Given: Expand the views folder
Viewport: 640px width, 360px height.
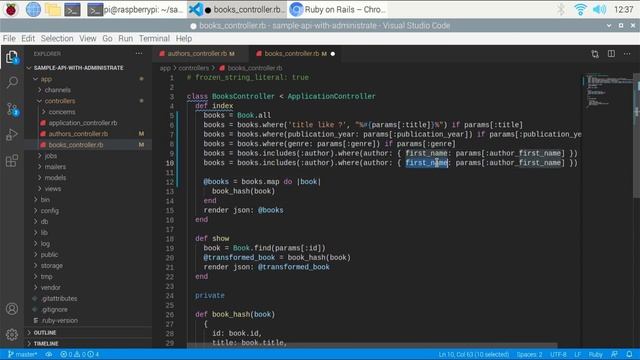Looking at the screenshot, I should (53, 189).
